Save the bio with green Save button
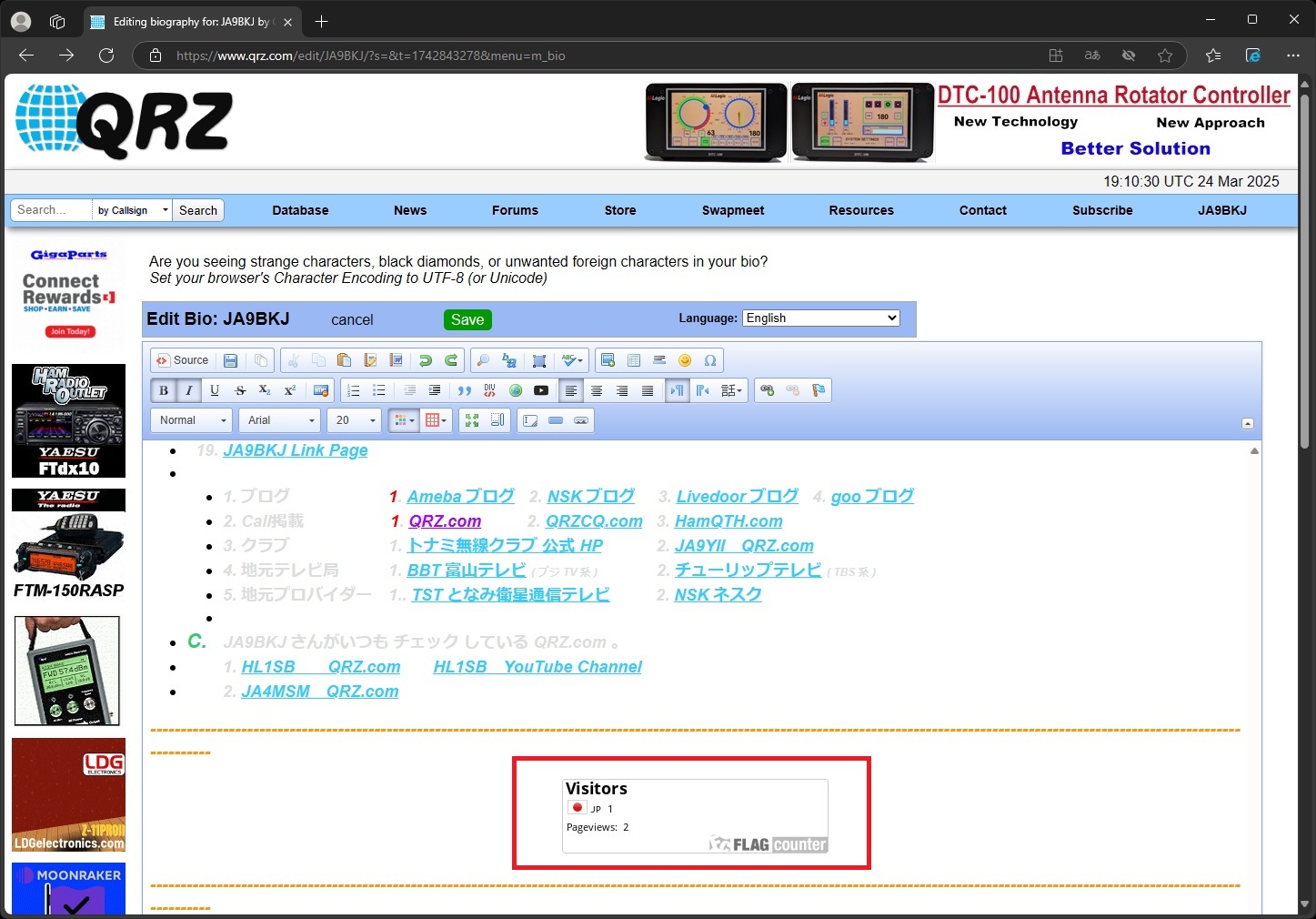Viewport: 1316px width, 919px height. (x=467, y=319)
